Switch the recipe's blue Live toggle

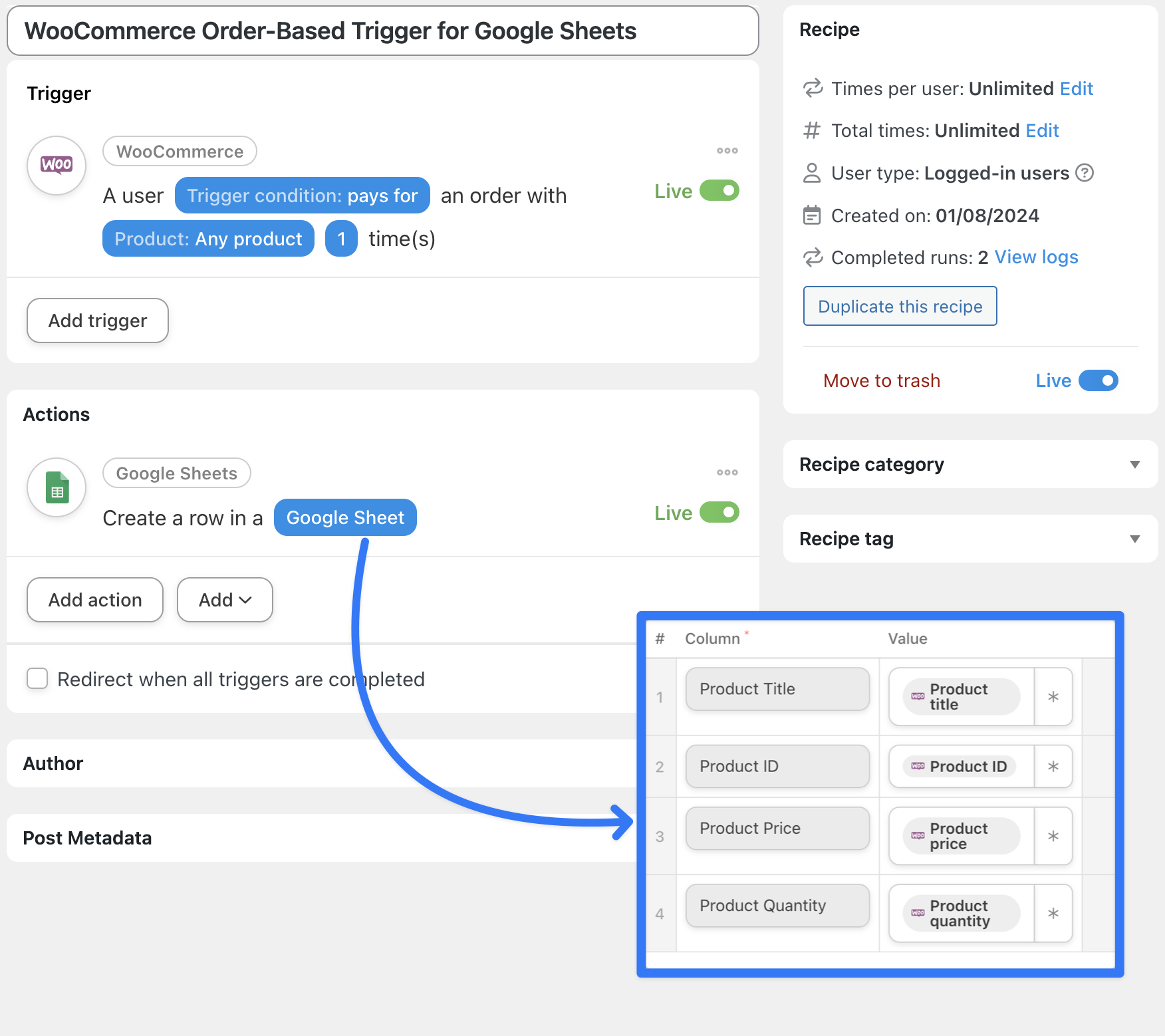coord(1098,380)
